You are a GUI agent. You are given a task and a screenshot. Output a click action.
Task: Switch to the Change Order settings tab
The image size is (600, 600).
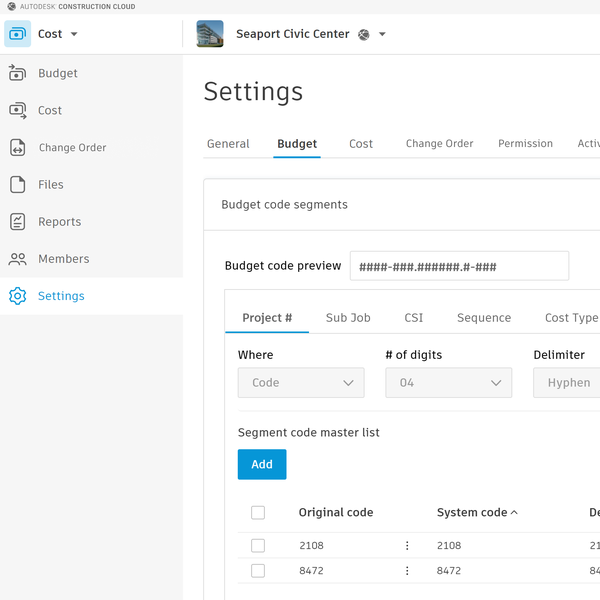pos(439,144)
